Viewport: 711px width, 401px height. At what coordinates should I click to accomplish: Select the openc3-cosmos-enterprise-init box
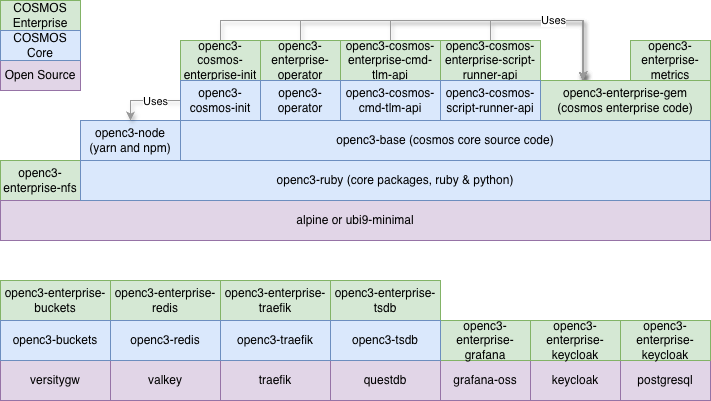[220, 60]
